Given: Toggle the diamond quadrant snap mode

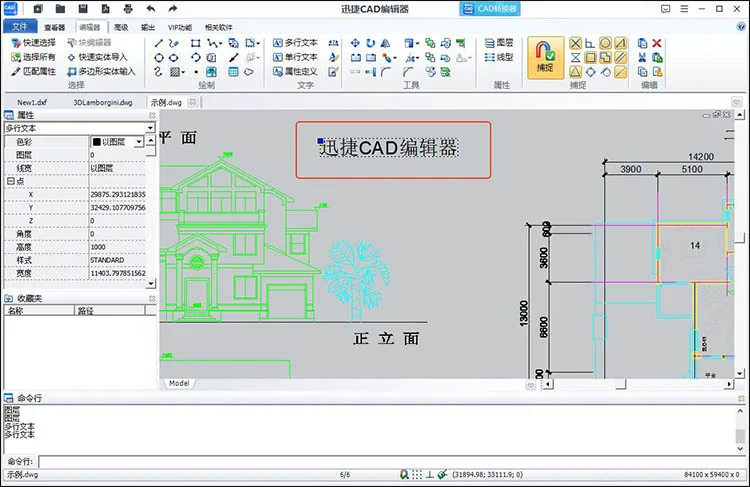Looking at the screenshot, I should 591,72.
